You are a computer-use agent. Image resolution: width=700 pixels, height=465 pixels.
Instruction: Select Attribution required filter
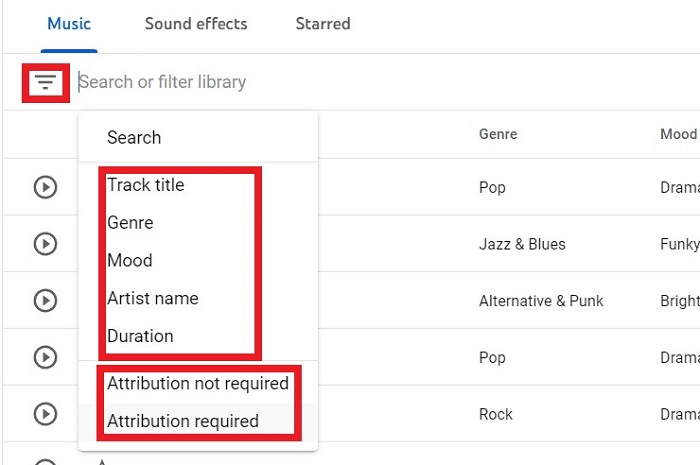[183, 421]
